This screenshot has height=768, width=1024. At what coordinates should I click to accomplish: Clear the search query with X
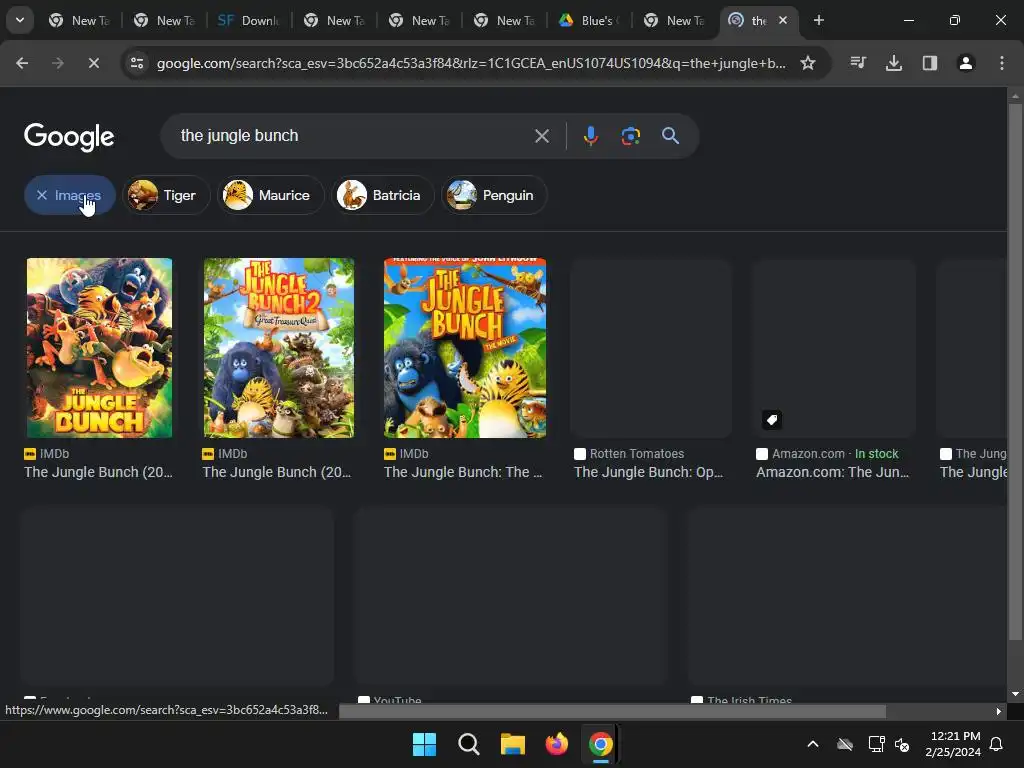(542, 136)
